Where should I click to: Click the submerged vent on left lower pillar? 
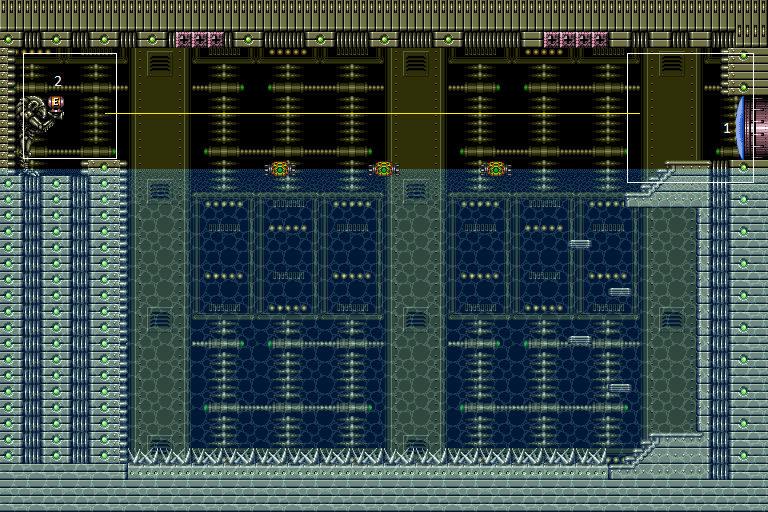click(x=160, y=318)
